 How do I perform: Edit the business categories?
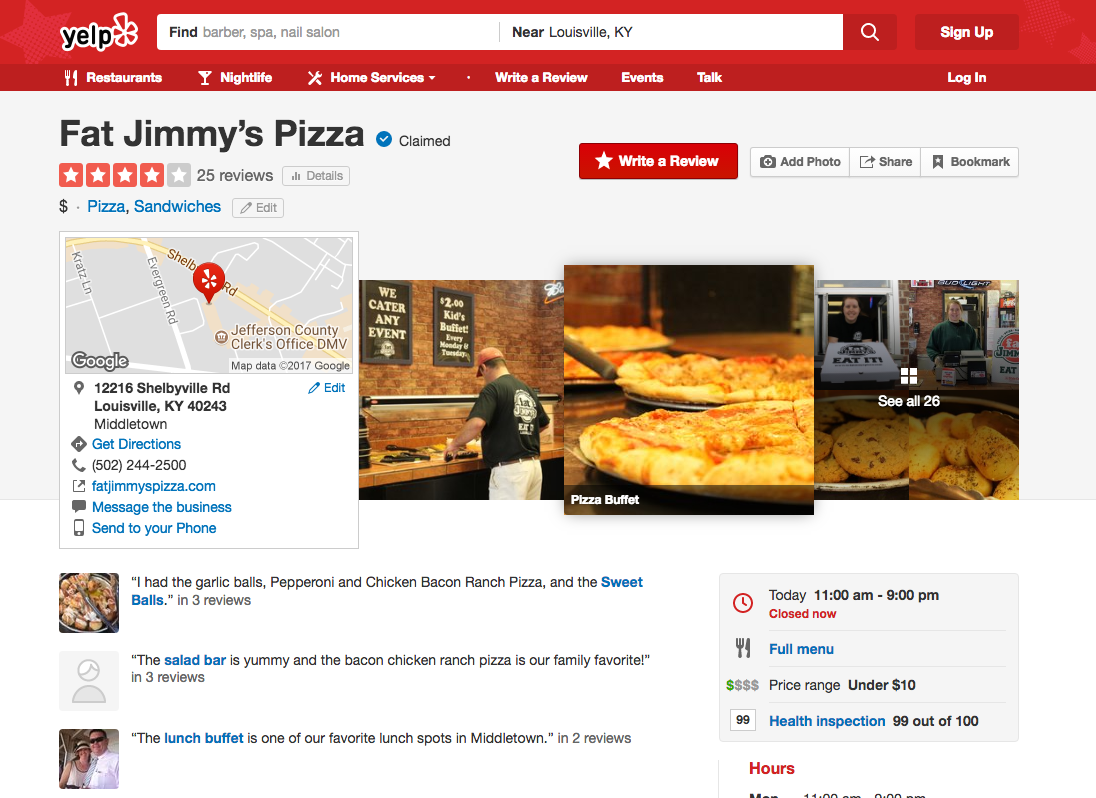tap(258, 208)
